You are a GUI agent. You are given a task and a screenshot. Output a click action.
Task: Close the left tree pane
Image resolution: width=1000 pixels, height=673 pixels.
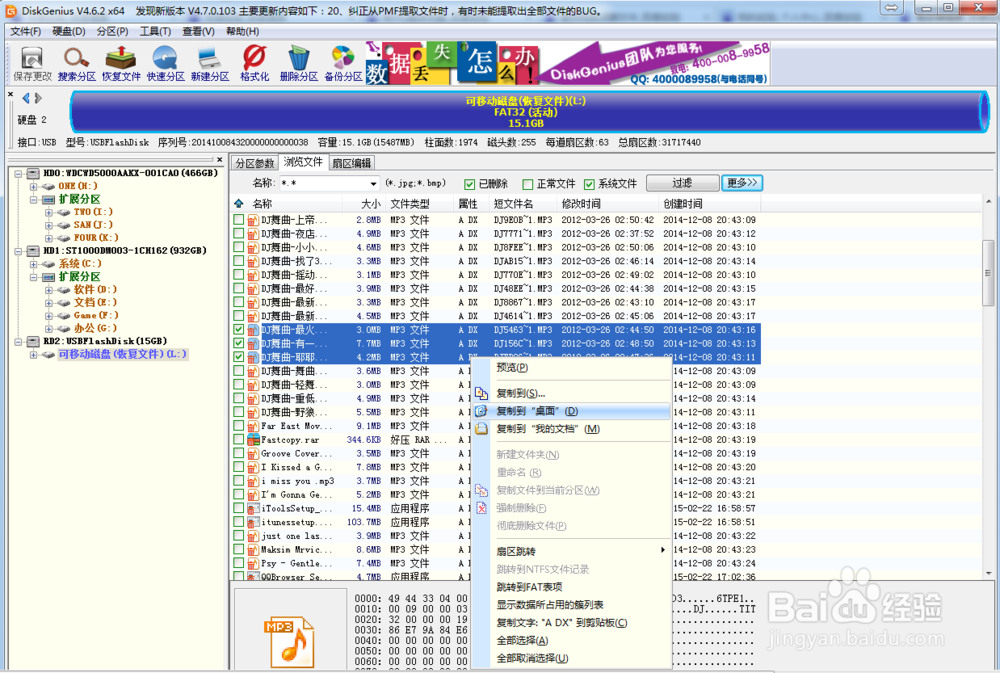tap(219, 159)
